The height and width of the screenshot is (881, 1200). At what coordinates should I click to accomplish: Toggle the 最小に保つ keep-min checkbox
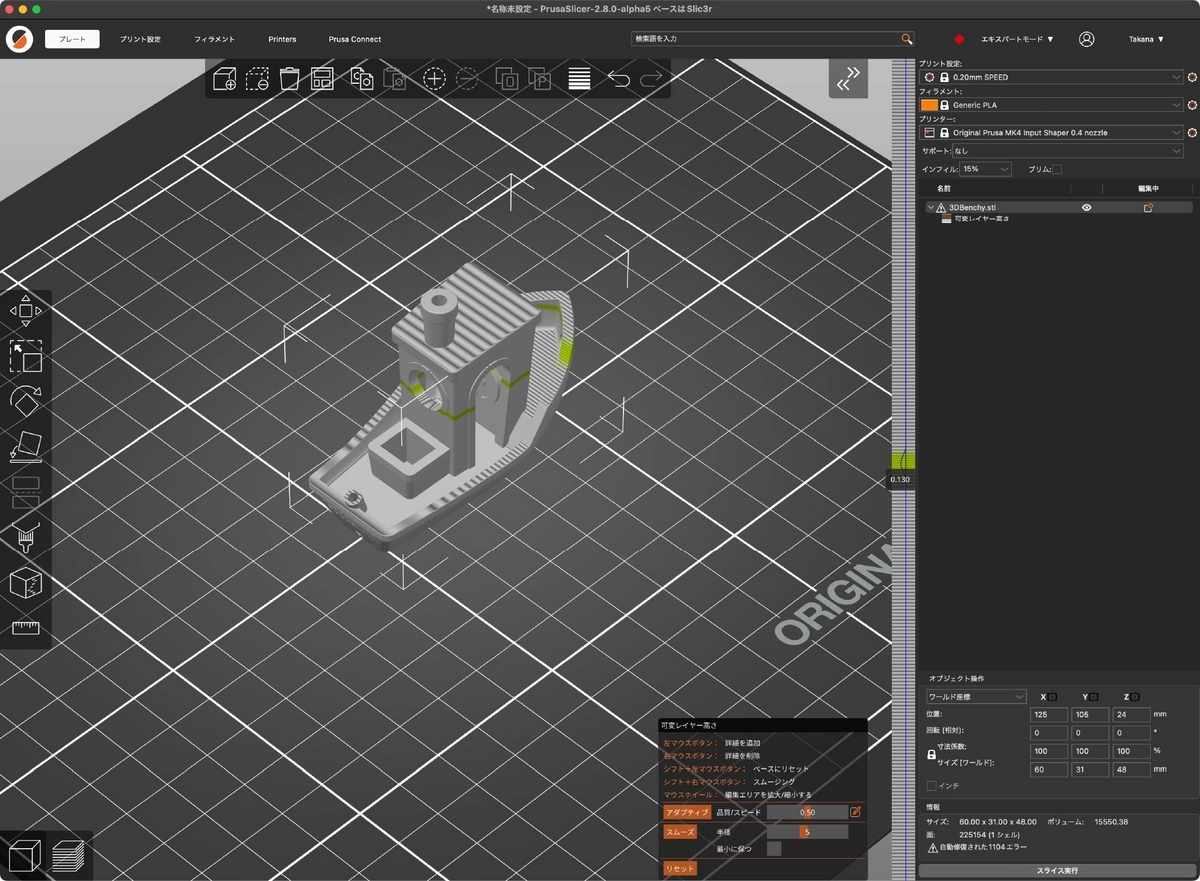click(x=774, y=849)
